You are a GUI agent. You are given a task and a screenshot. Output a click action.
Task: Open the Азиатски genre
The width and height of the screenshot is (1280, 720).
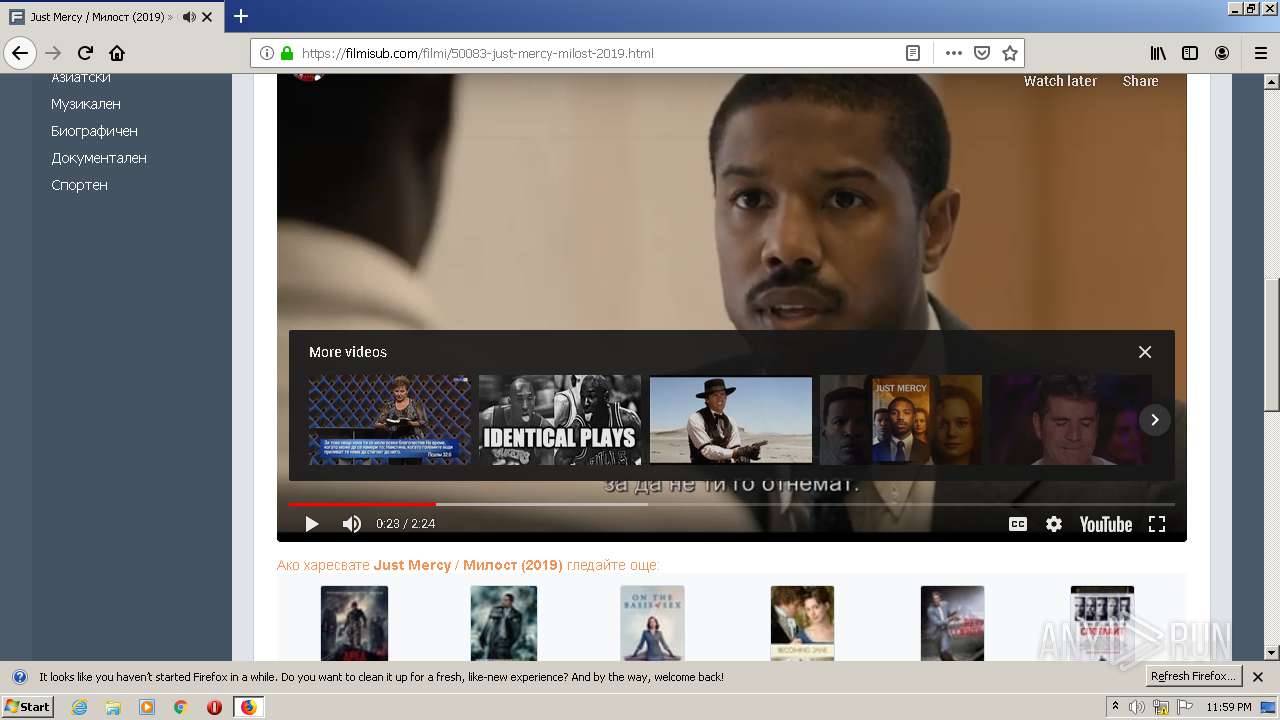[81, 78]
